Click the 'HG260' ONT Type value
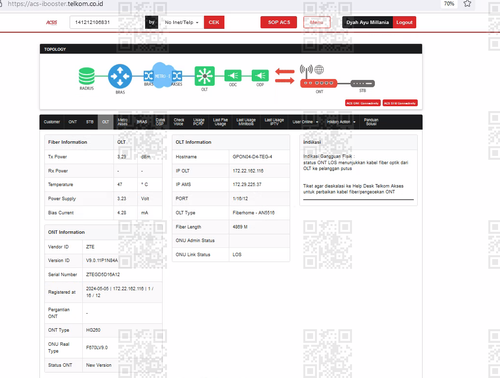500x378 pixels. (x=93, y=330)
